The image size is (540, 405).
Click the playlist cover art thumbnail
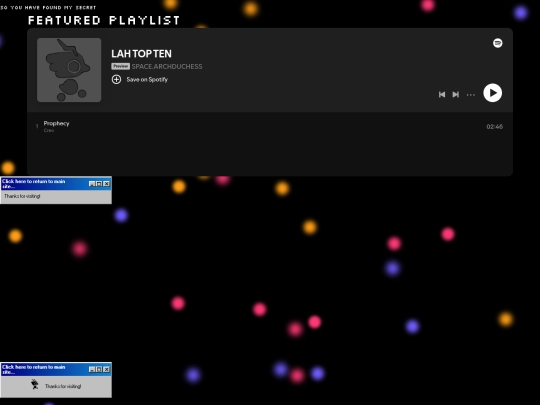69,70
